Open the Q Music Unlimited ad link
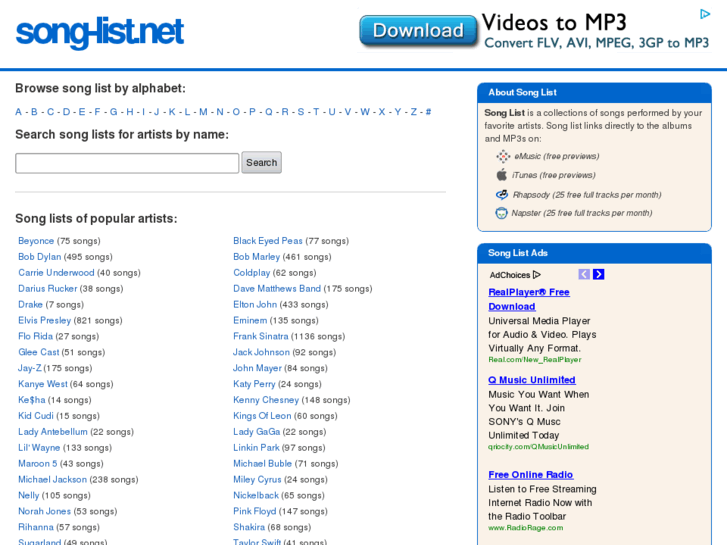727x545 pixels. pos(532,380)
